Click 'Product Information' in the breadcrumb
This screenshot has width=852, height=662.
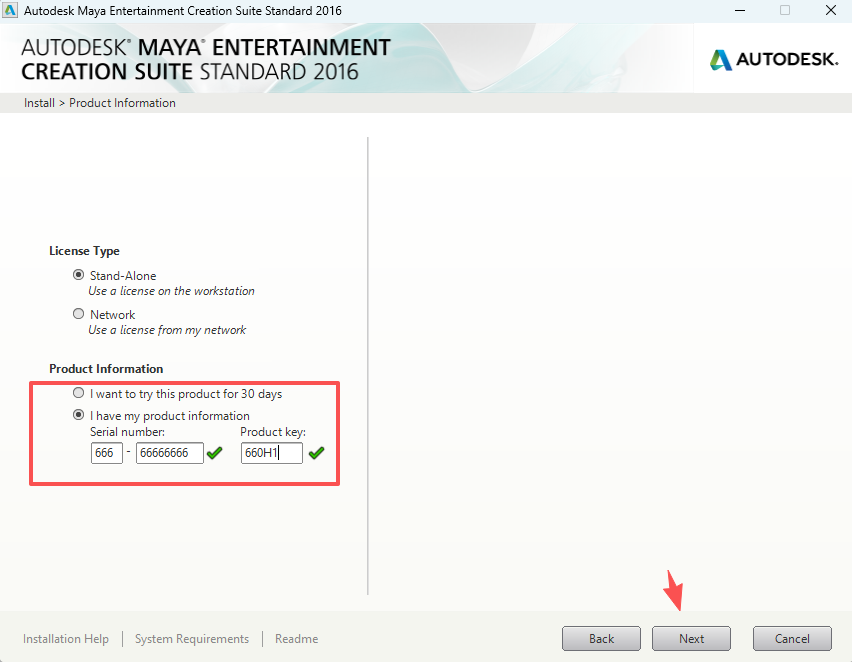[122, 102]
